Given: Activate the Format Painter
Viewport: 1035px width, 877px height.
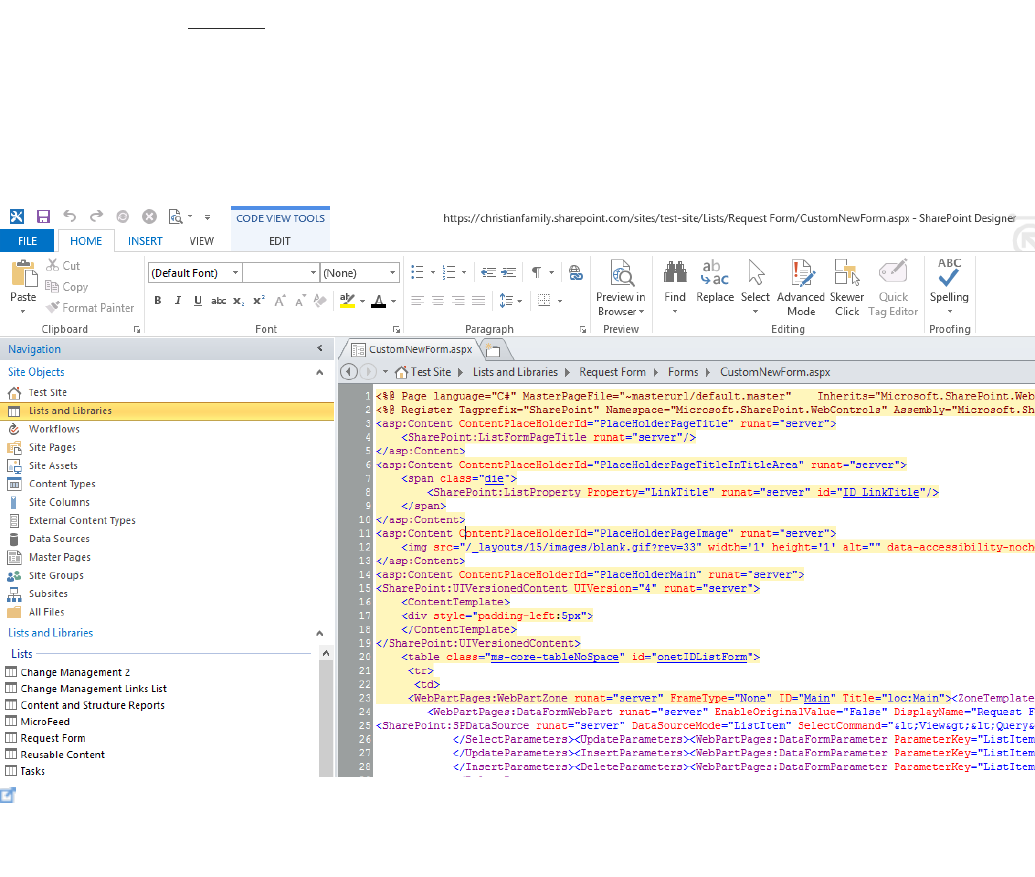Looking at the screenshot, I should pyautogui.click(x=90, y=308).
